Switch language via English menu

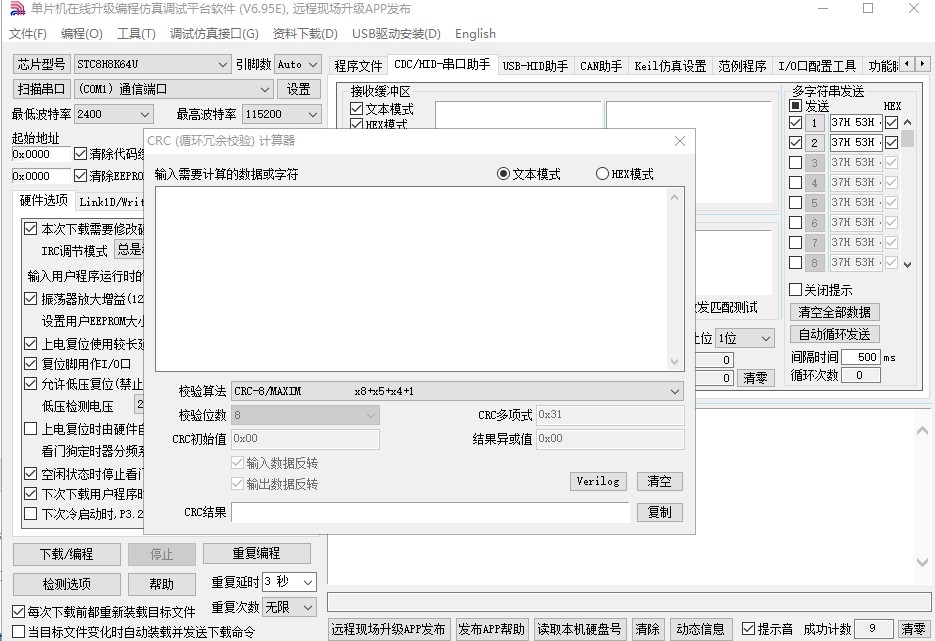[475, 33]
